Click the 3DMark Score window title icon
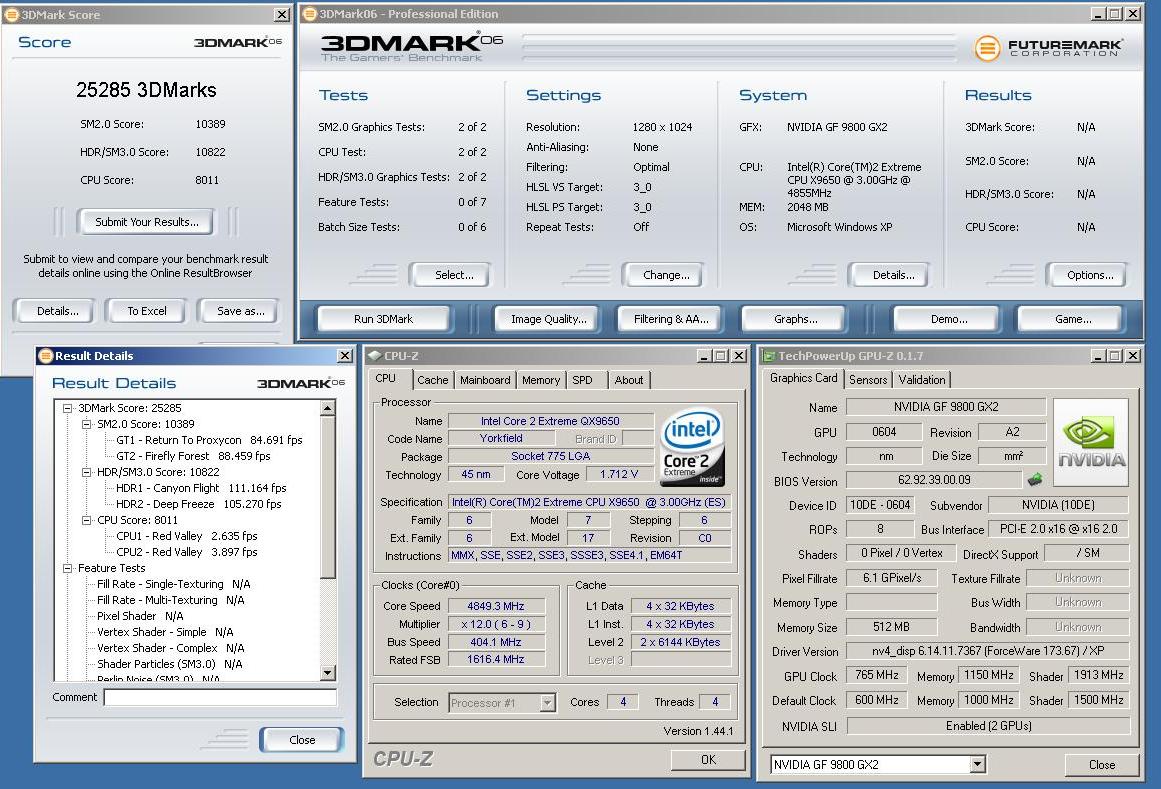 coord(12,14)
